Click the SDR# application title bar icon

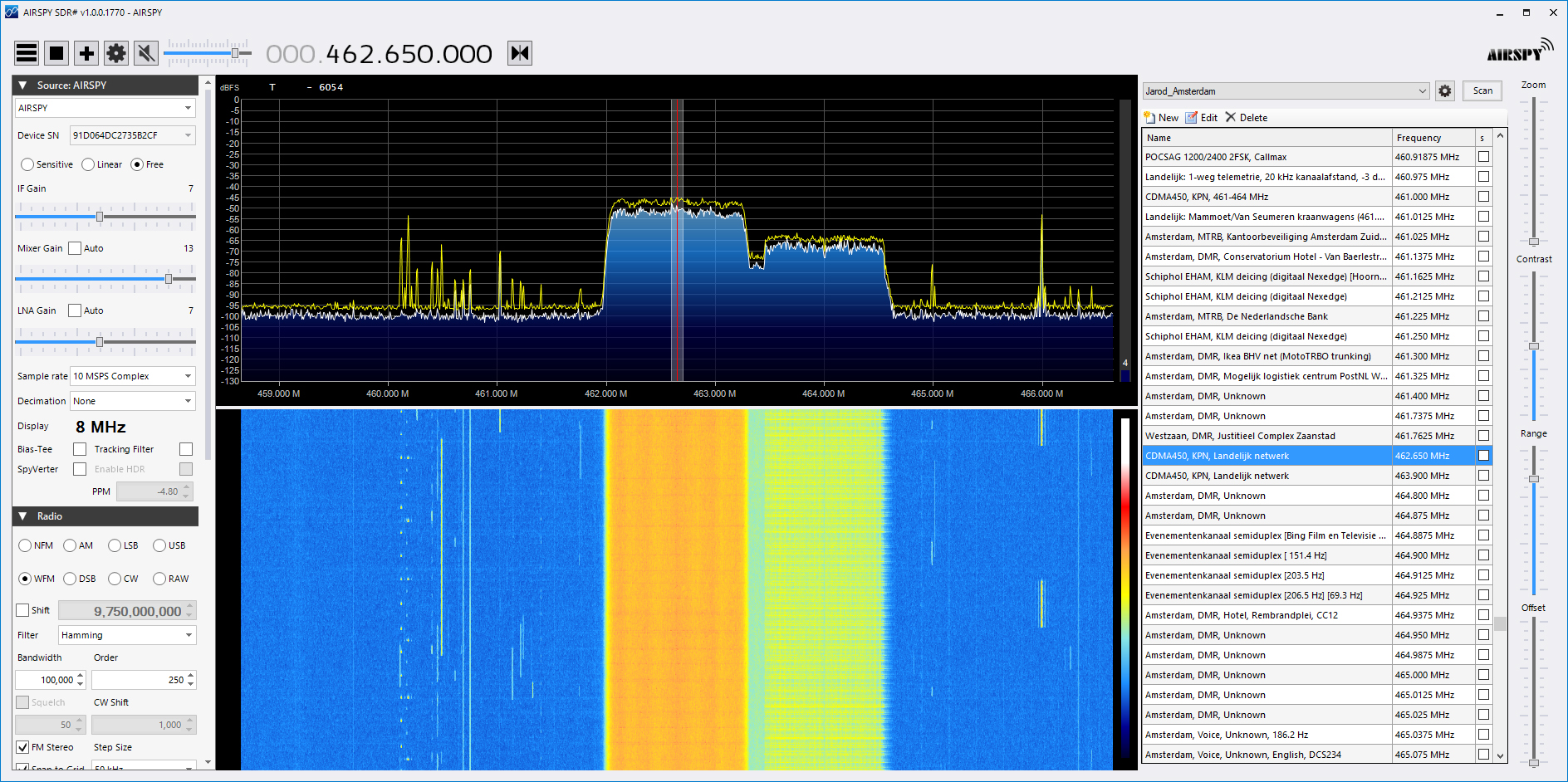(x=11, y=12)
